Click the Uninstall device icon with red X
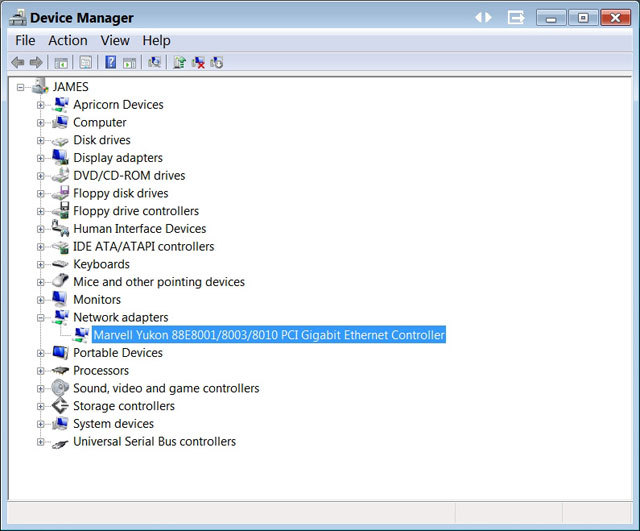The image size is (640, 531). (x=198, y=62)
